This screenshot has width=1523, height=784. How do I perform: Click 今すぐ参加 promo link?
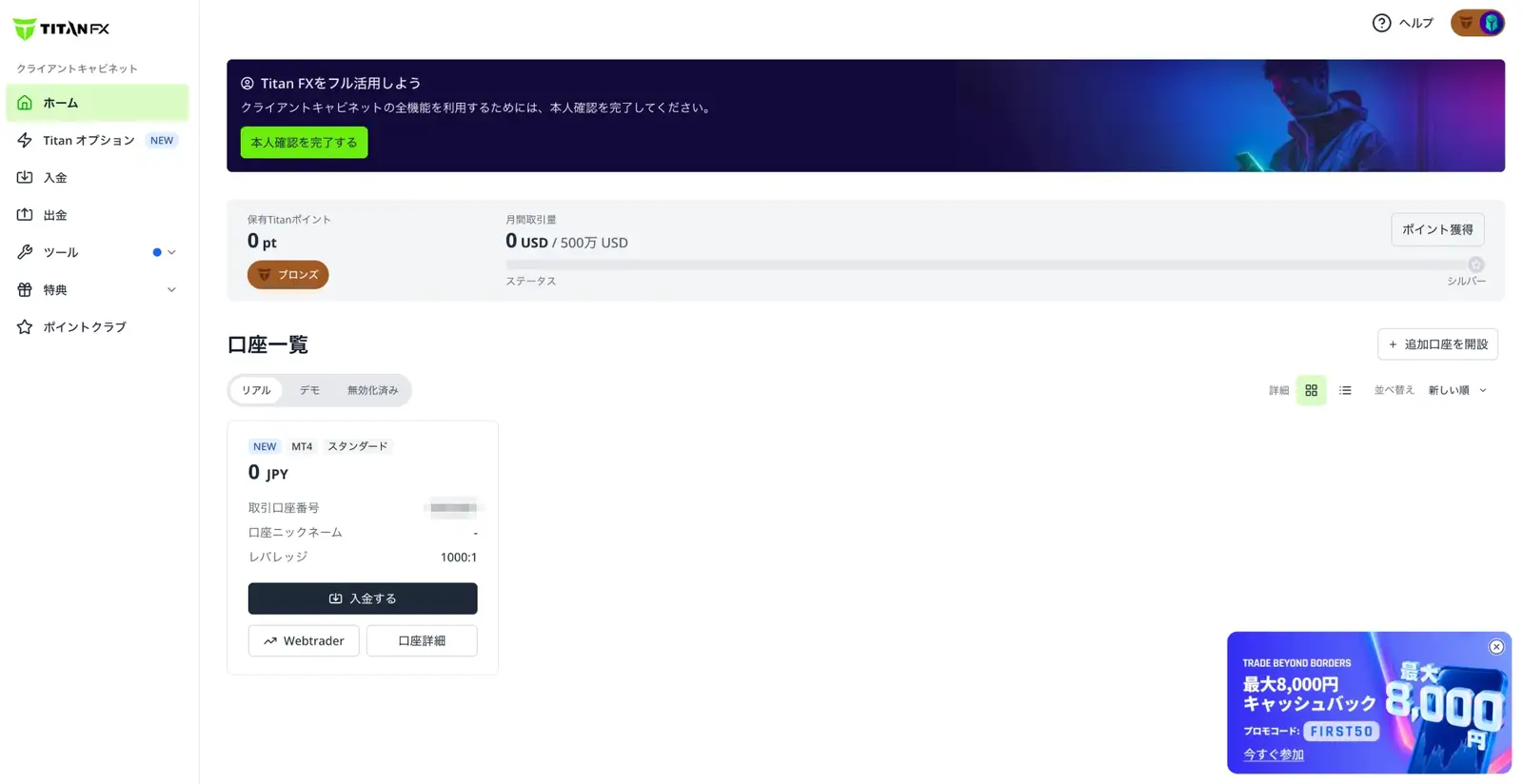(x=1273, y=755)
